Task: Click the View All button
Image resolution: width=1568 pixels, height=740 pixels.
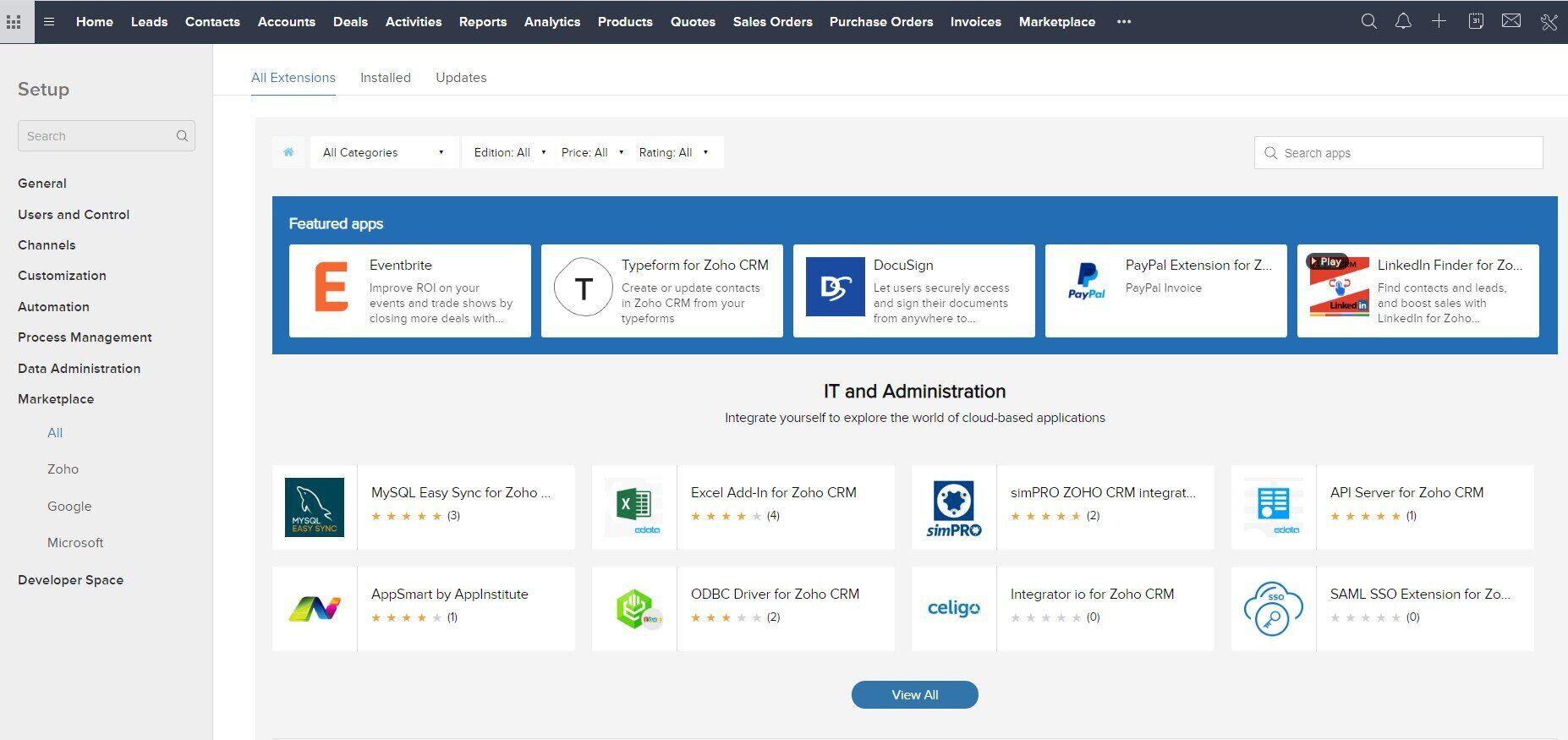Action: click(x=914, y=695)
